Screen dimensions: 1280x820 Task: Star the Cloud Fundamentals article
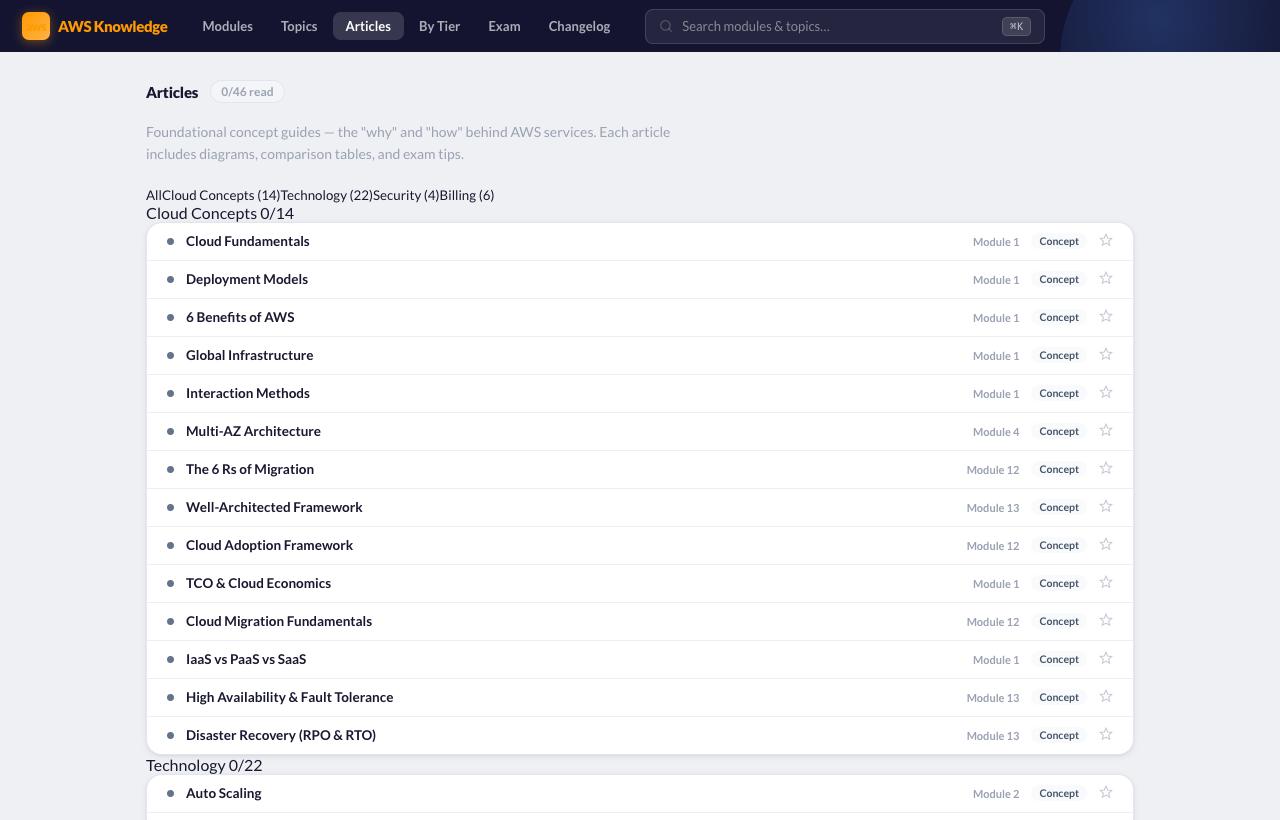(x=1106, y=241)
